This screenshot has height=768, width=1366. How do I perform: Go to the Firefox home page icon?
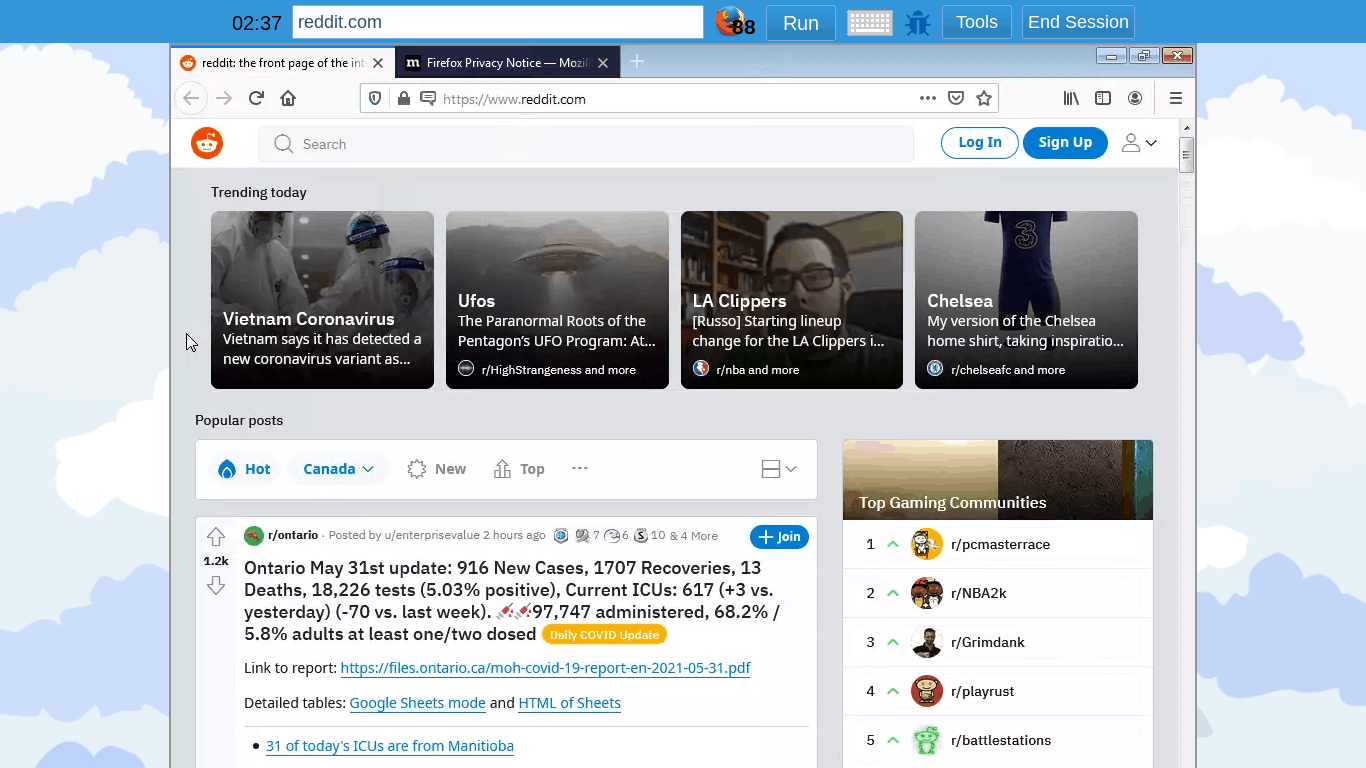coord(288,98)
